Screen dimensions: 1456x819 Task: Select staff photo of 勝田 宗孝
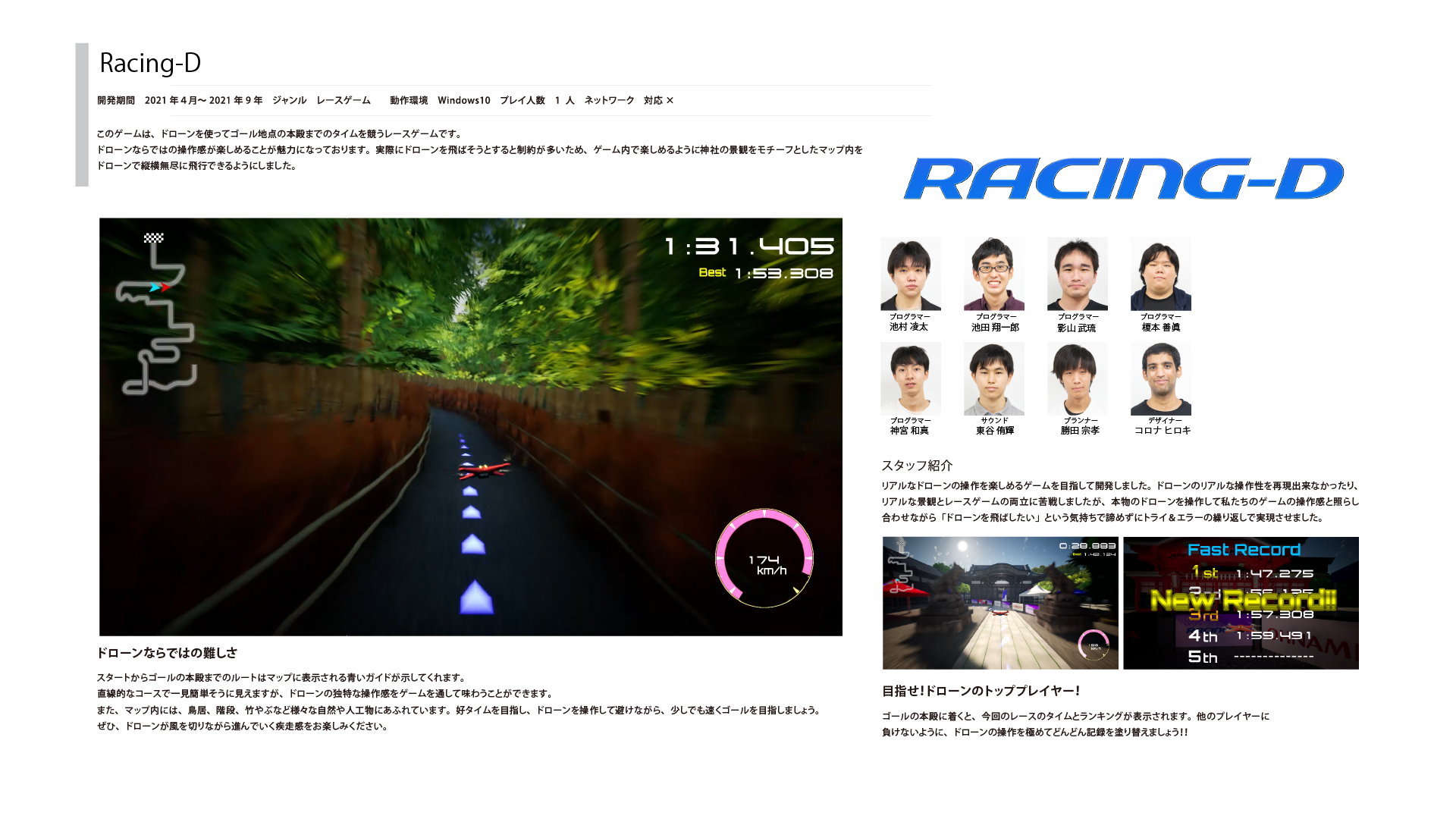1077,378
